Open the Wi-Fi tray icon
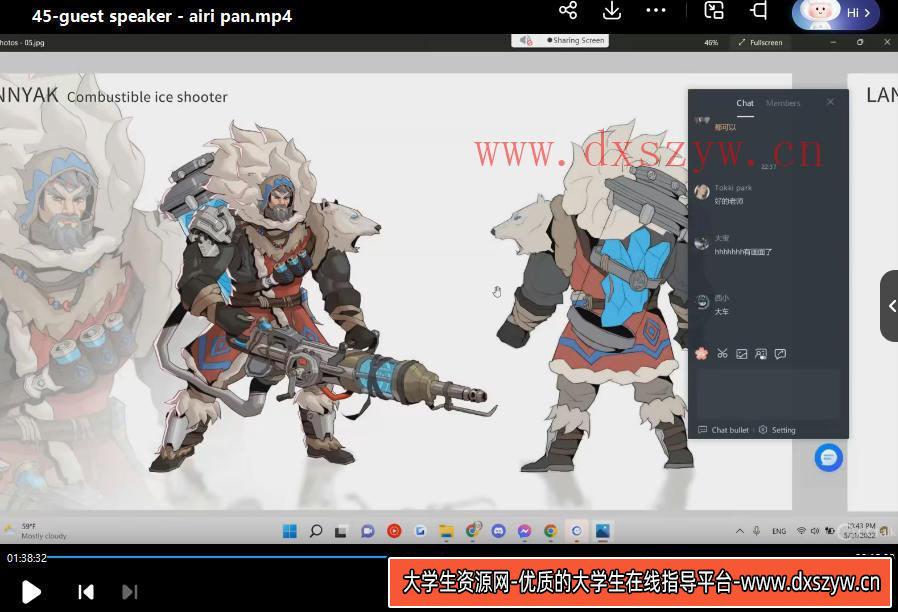Image resolution: width=898 pixels, height=612 pixels. pyautogui.click(x=801, y=531)
